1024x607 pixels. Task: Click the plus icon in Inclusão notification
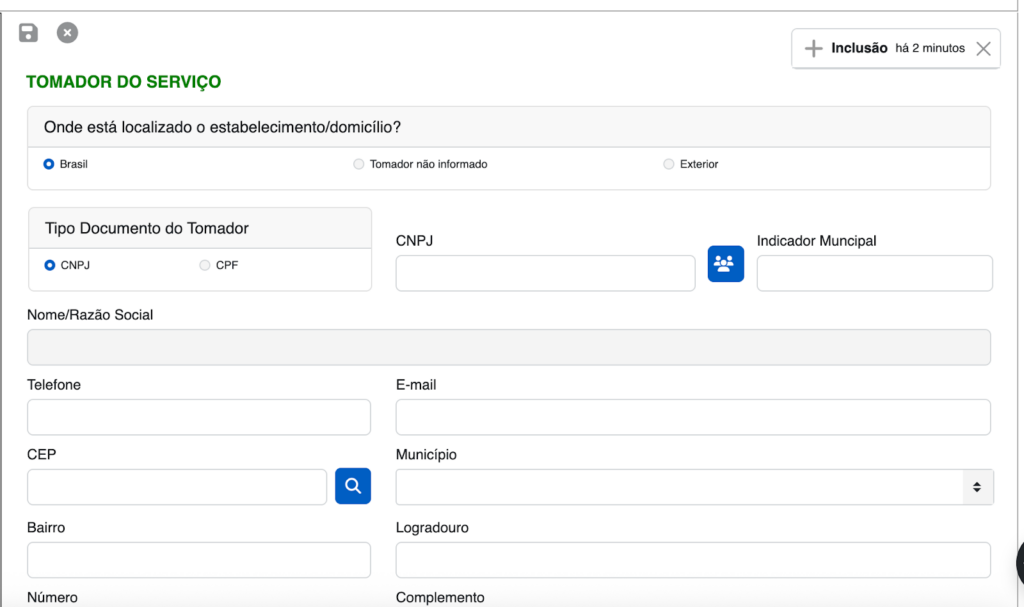click(814, 48)
